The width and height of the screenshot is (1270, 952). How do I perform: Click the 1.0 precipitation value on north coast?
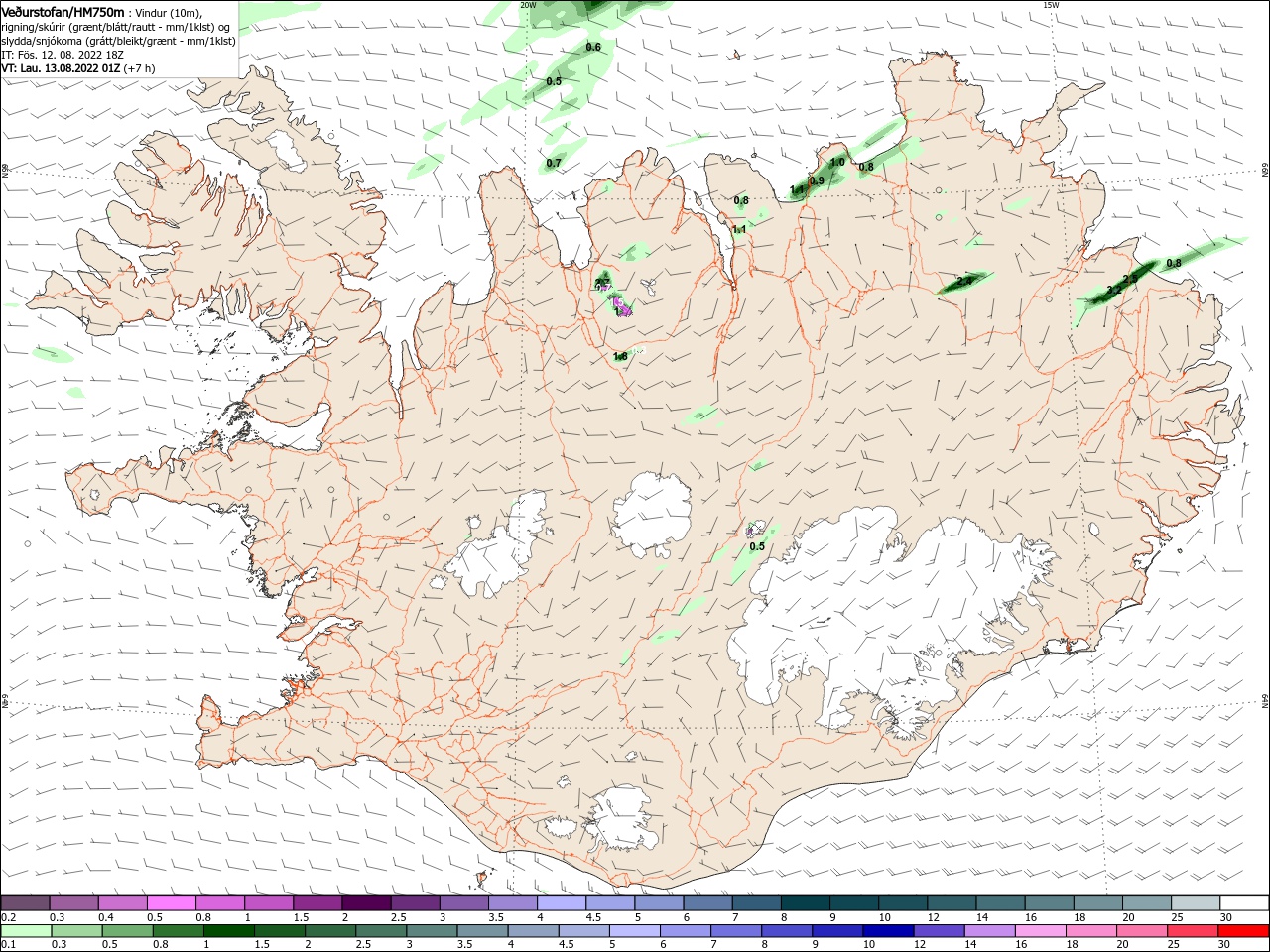[x=837, y=162]
